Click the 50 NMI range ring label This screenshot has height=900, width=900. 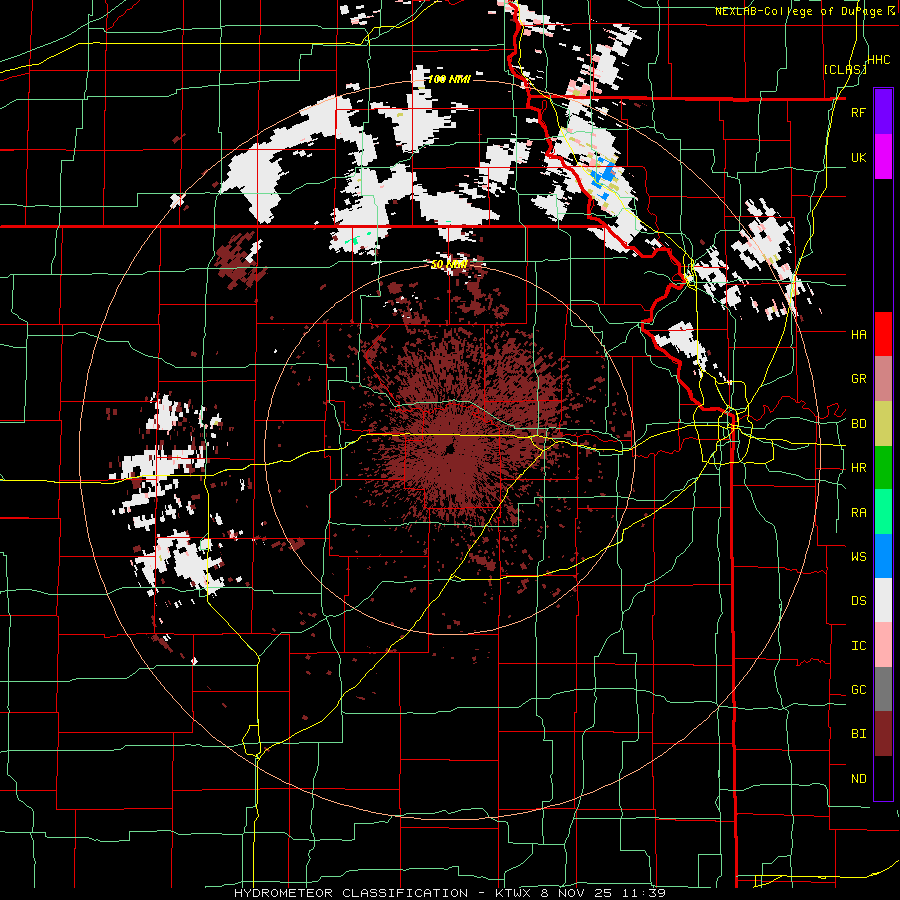pos(449,265)
